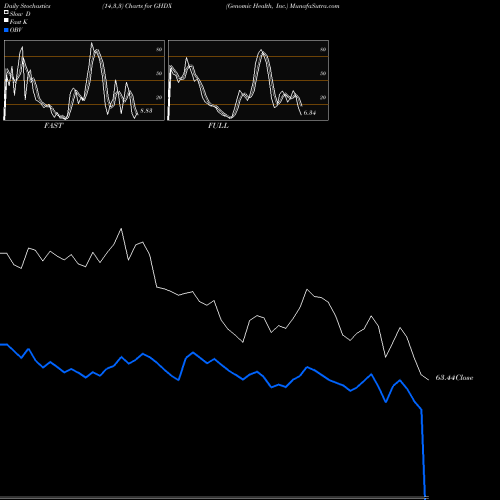This screenshot has width=500, height=500.
Task: Click the 63.44 Close price label
Action: point(454,378)
